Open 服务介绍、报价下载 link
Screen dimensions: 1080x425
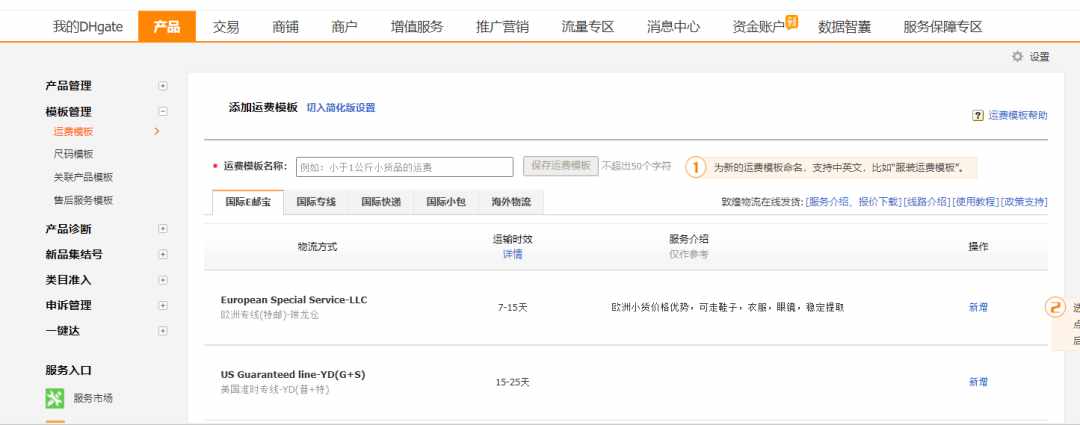(x=853, y=202)
